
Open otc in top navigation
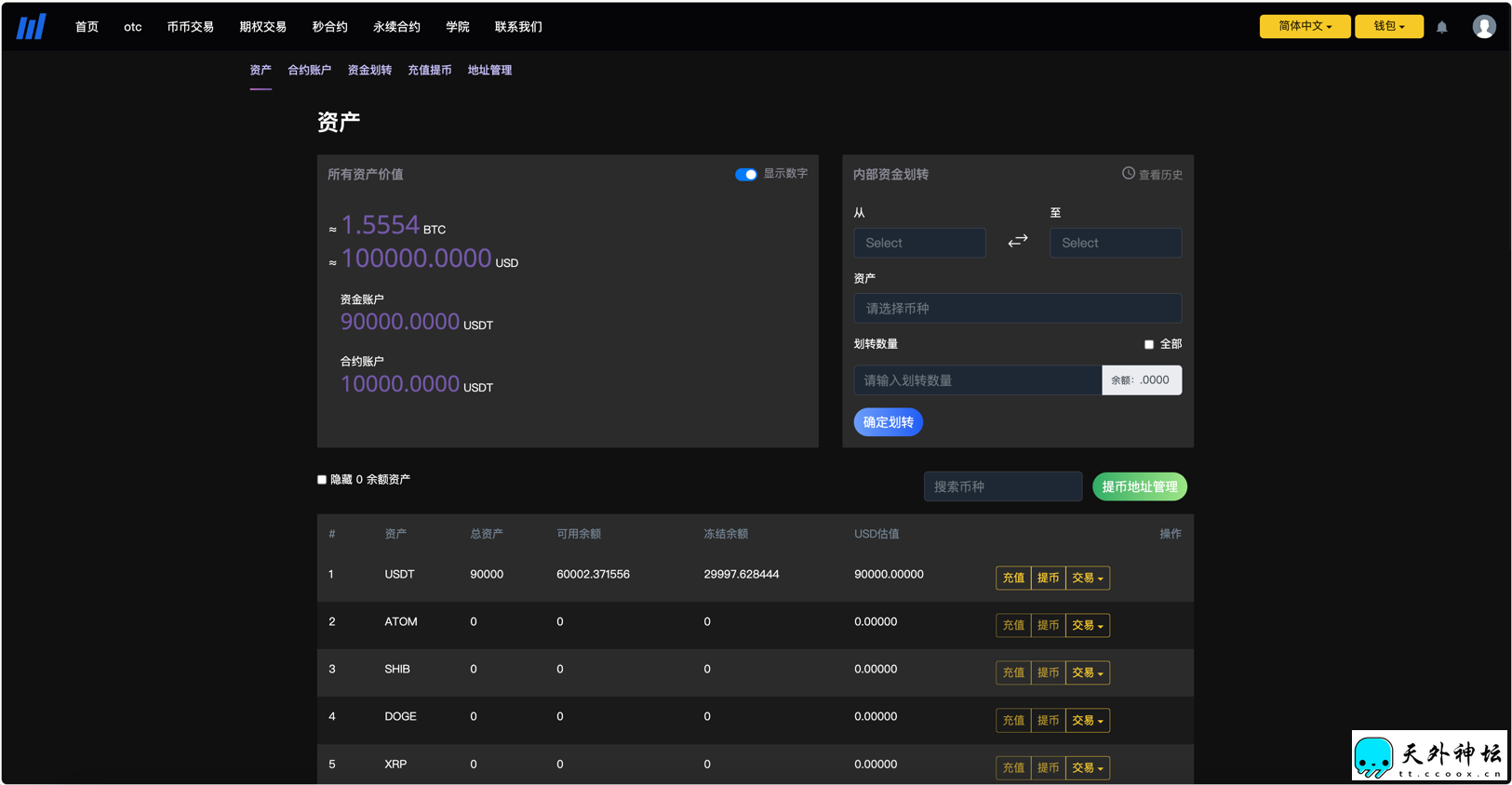tap(133, 27)
